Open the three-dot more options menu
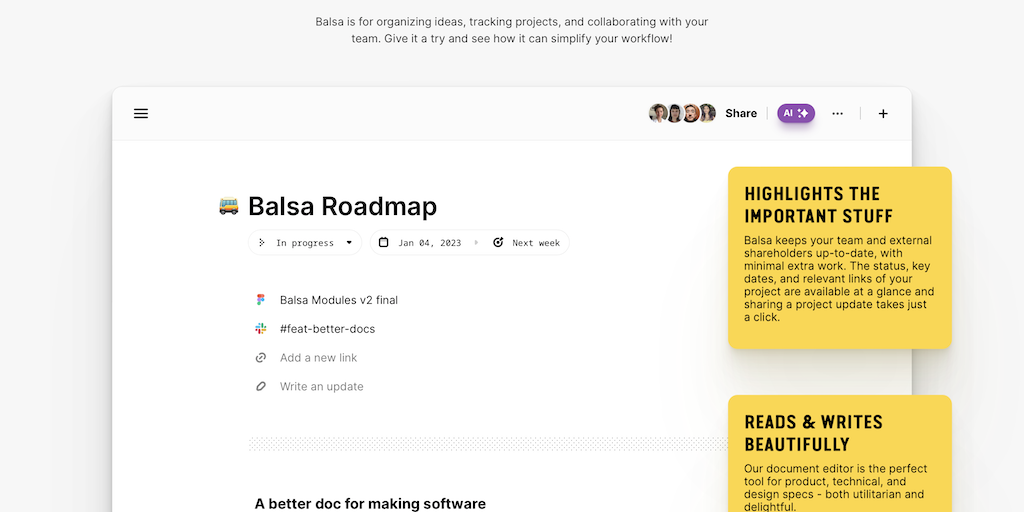 click(x=837, y=114)
